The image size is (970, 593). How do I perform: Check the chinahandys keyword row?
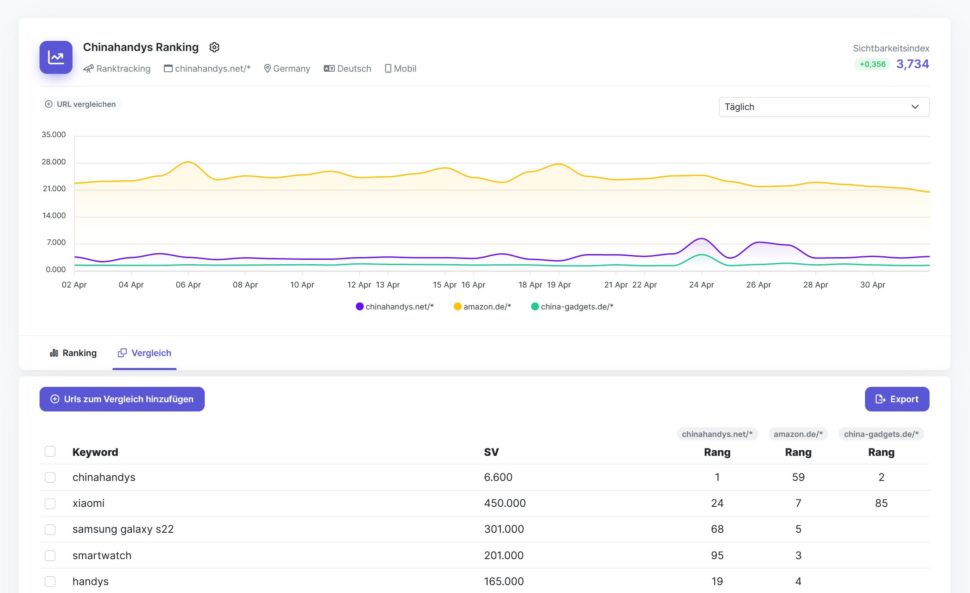pyautogui.click(x=50, y=477)
